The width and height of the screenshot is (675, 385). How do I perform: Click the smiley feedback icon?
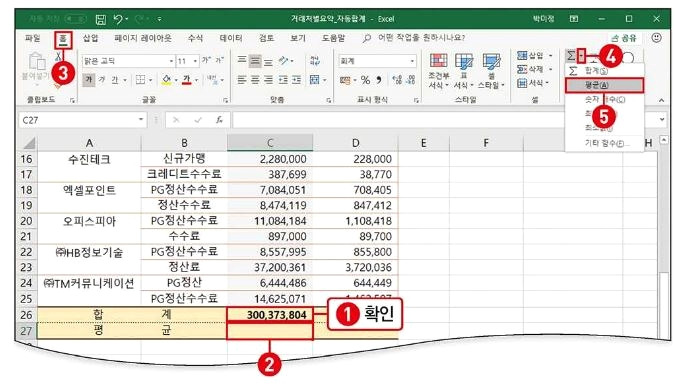656,38
